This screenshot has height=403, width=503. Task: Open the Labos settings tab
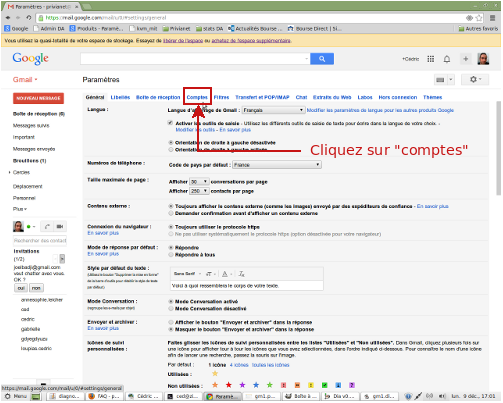pos(365,97)
